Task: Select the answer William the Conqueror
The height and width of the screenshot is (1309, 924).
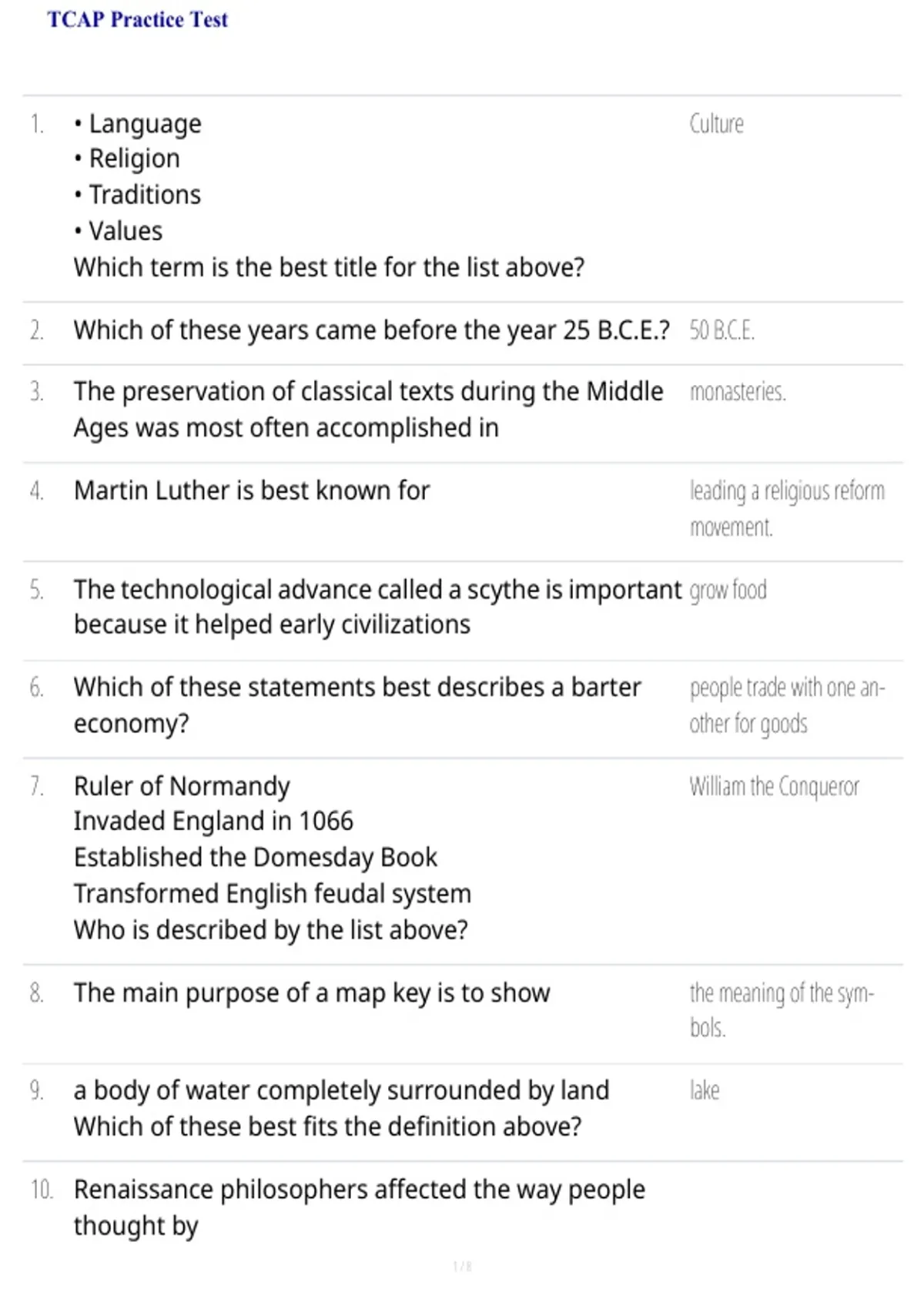Action: point(774,786)
